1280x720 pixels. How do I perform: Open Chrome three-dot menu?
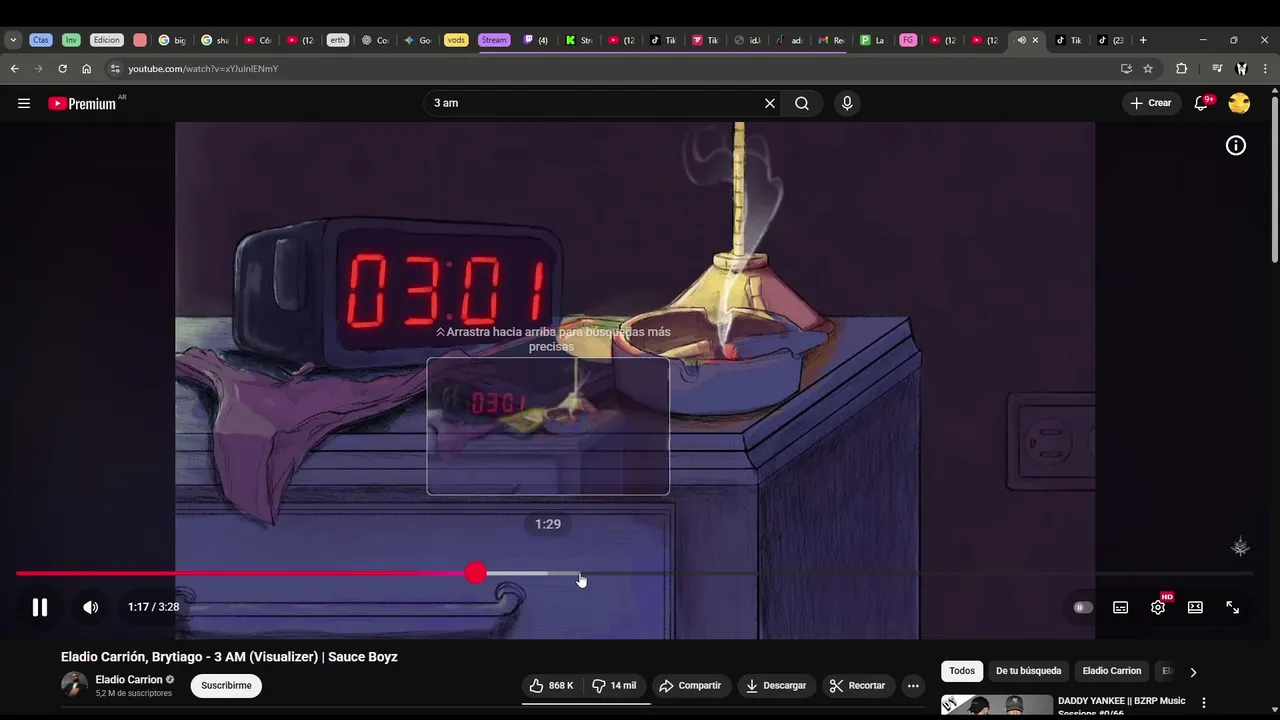click(x=1266, y=69)
